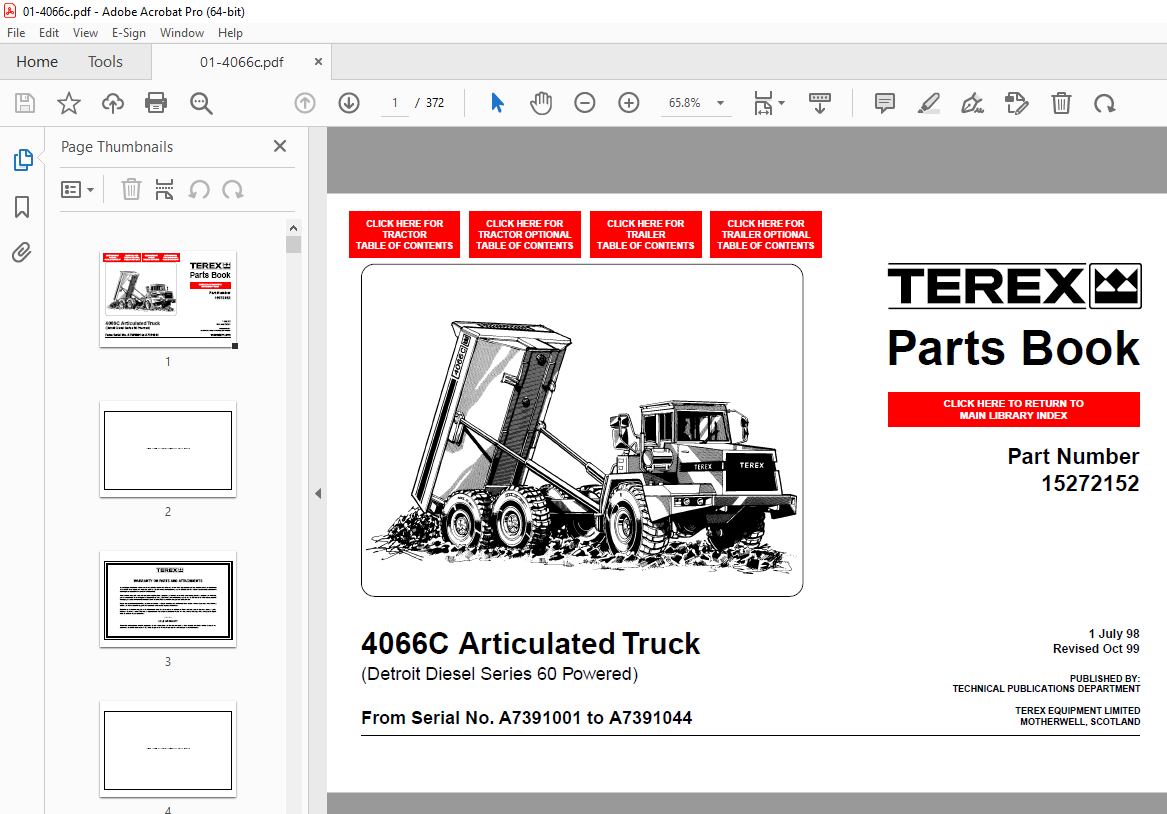Click the page number input field
The width and height of the screenshot is (1167, 814).
click(x=394, y=103)
